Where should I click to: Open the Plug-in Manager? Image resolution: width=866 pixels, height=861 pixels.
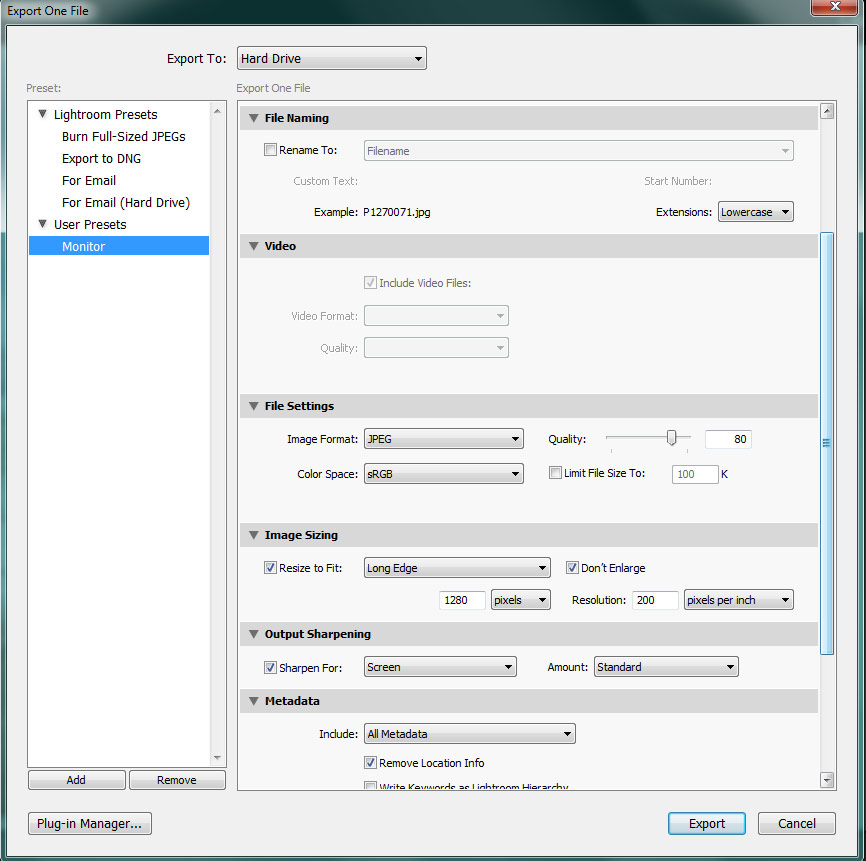tap(90, 824)
